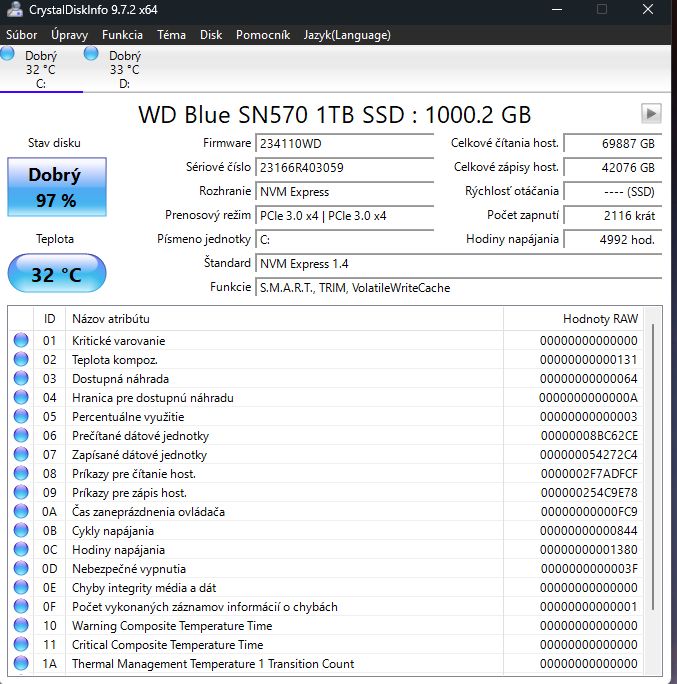Click status orb for Čas zaneprázdnenia ovládača
Viewport: 677px width, 684px height.
pyautogui.click(x=21, y=511)
